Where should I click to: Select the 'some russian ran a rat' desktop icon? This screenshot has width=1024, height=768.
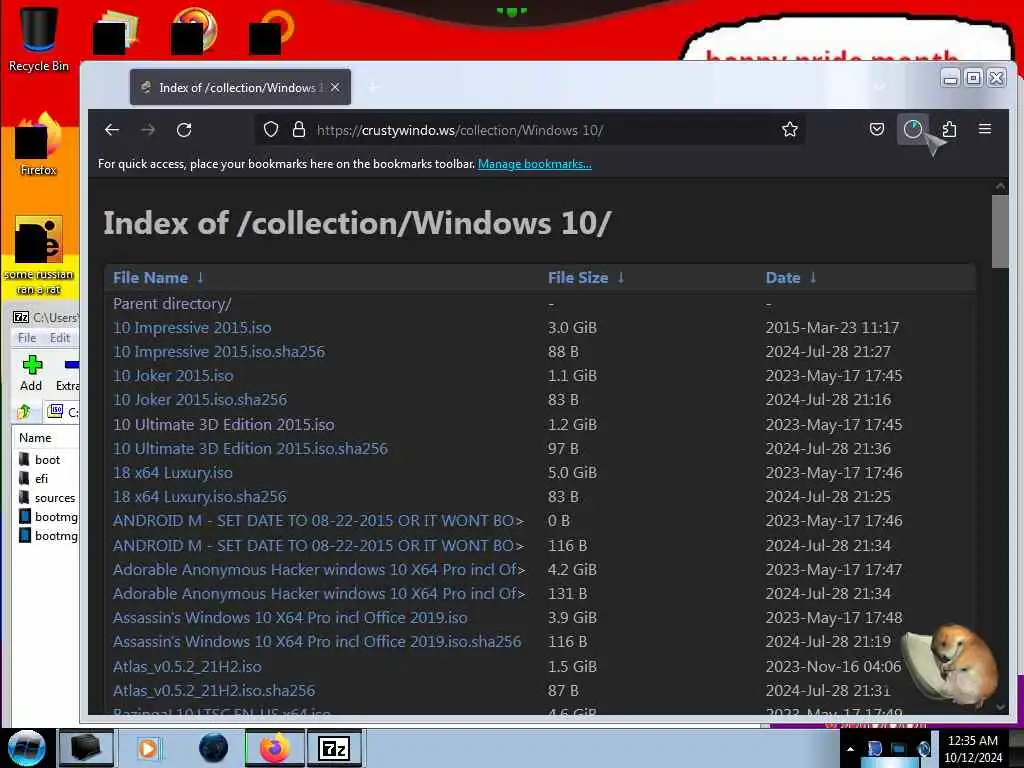[39, 255]
